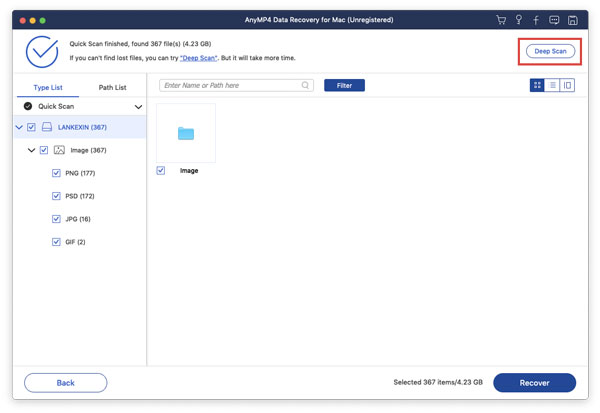The image size is (600, 413).
Task: Collapse the LANKEXIN tree node
Action: [x=19, y=127]
